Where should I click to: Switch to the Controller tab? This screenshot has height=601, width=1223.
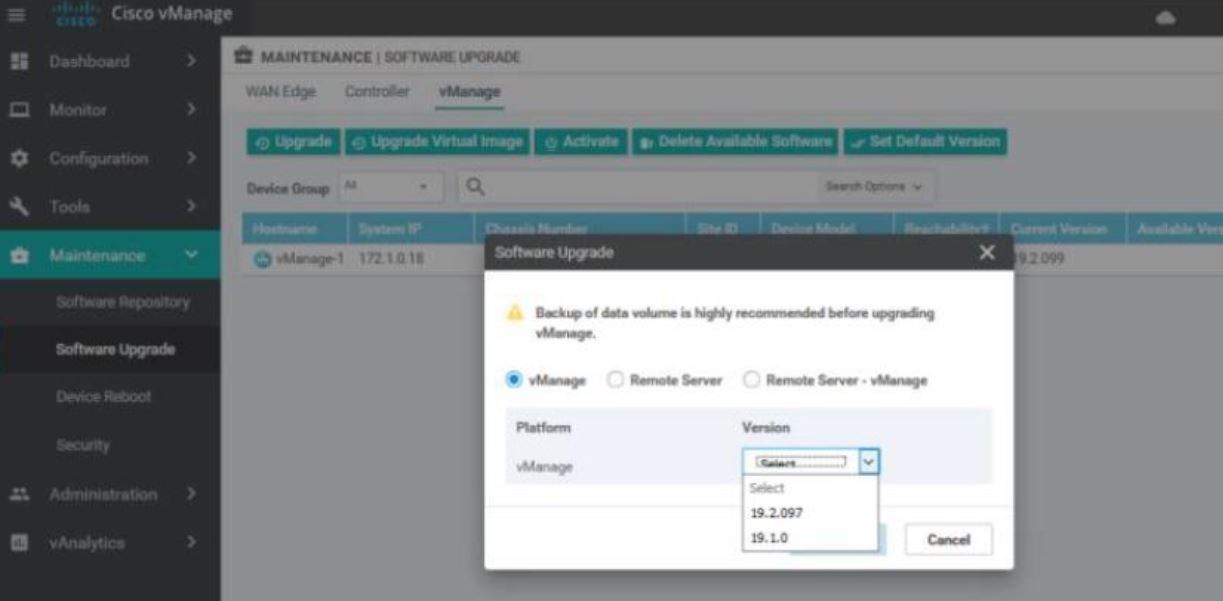377,92
